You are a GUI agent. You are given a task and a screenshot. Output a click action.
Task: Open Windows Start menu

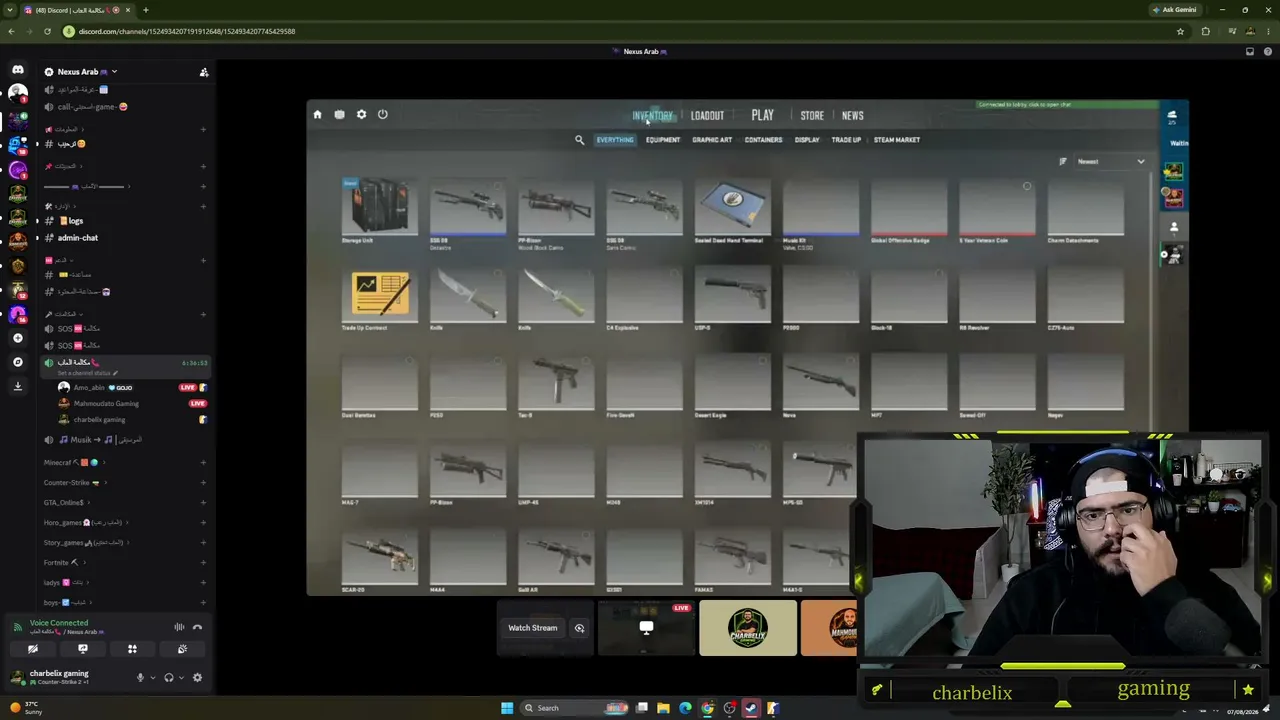507,708
